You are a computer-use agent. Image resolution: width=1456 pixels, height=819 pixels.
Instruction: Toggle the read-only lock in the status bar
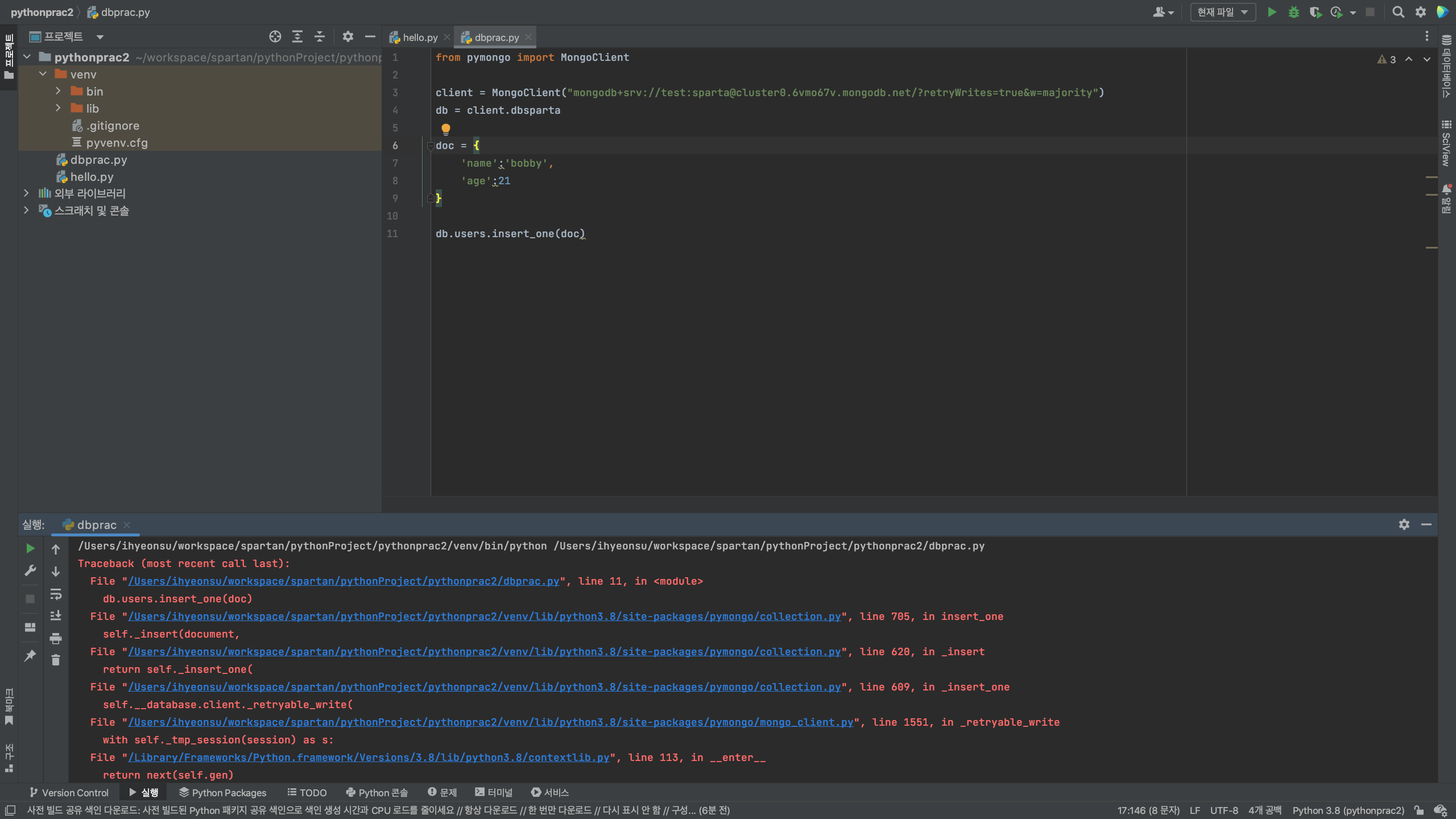click(1419, 810)
